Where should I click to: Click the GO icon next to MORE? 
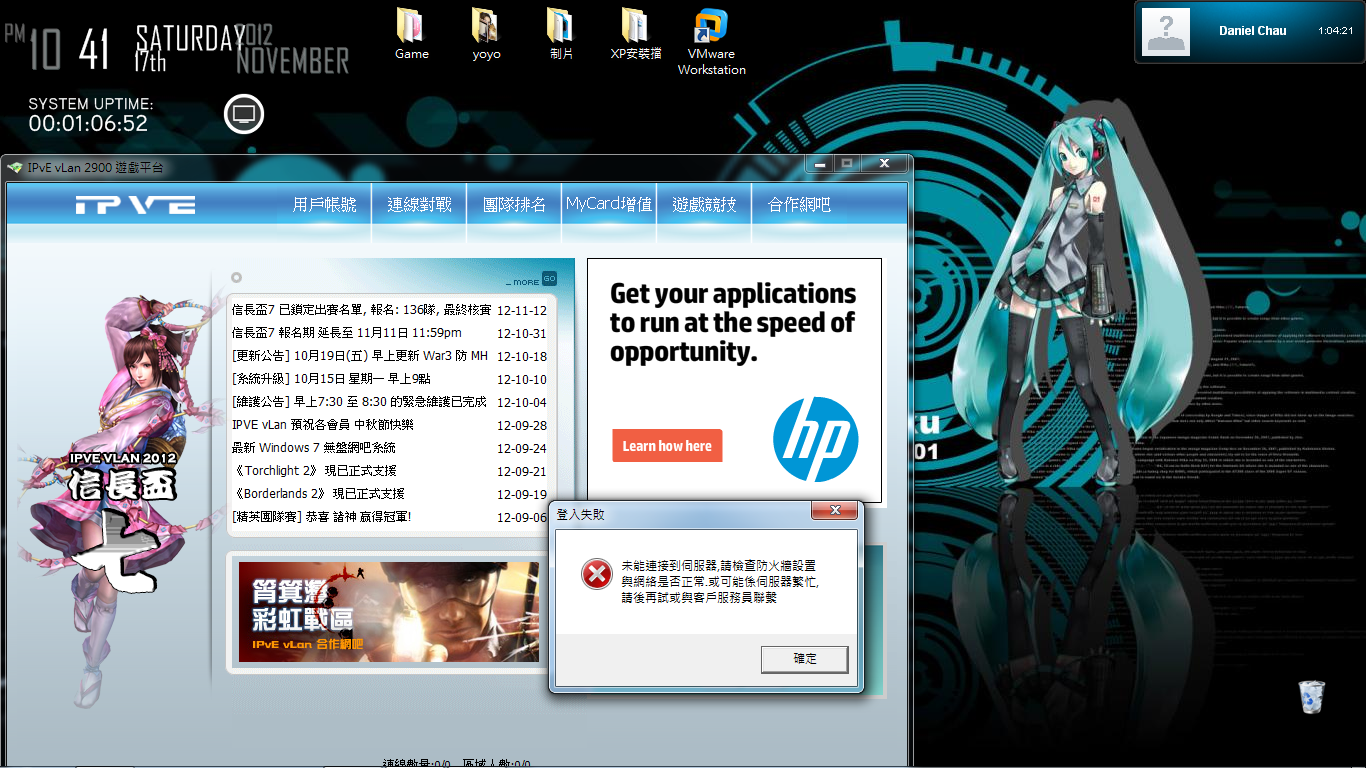(x=549, y=279)
